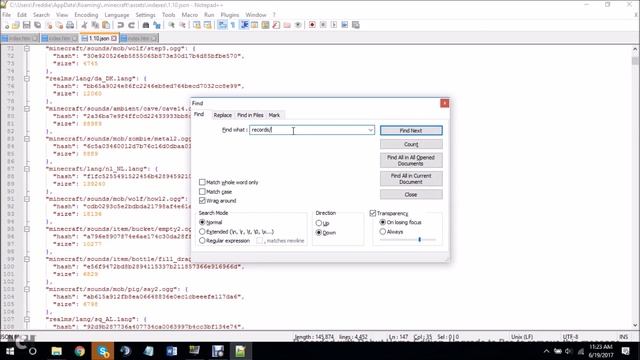This screenshot has width=640, height=360.
Task: Click the Open file toolbar icon
Action: tap(16, 25)
